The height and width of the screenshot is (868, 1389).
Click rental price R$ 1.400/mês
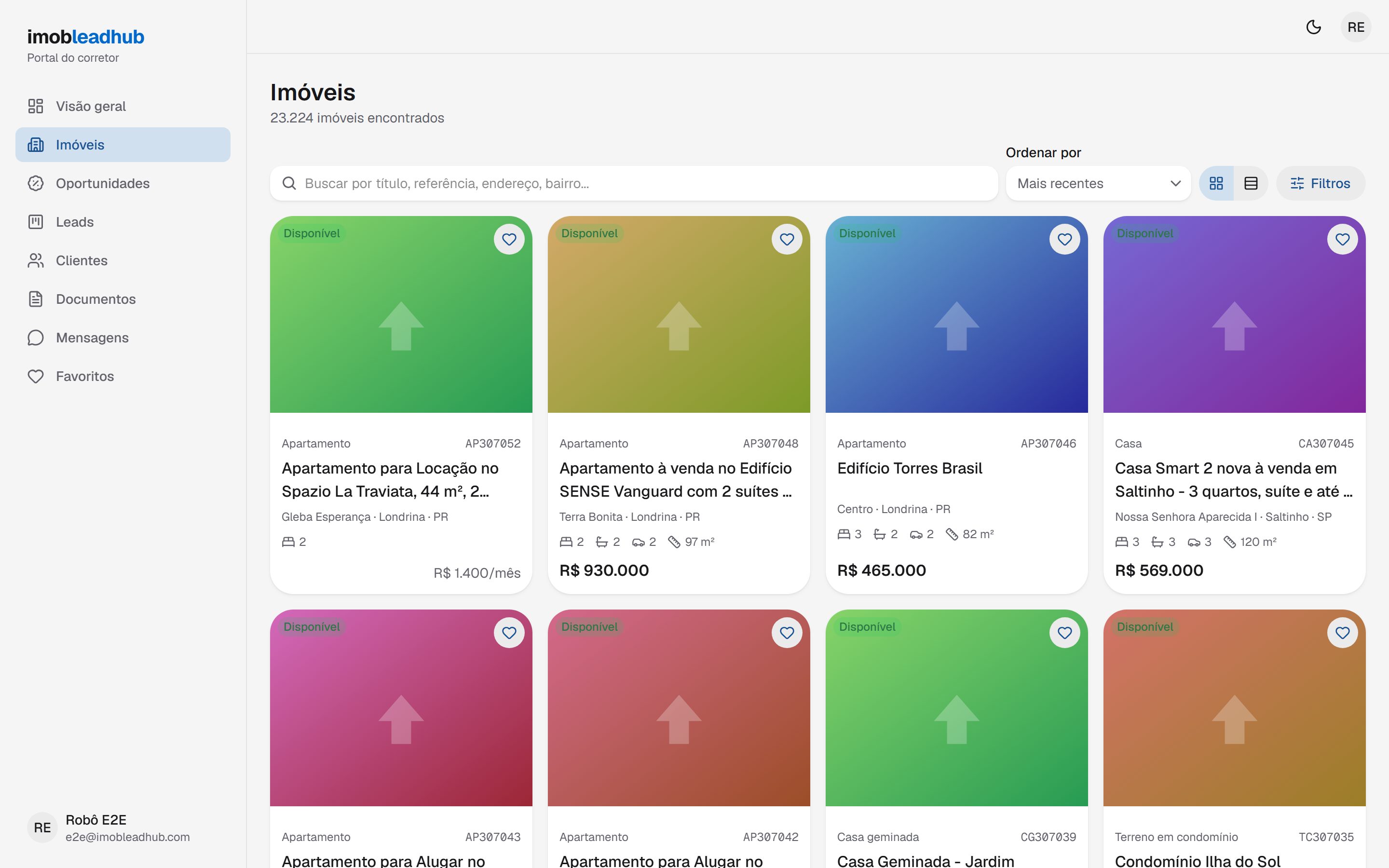[477, 573]
